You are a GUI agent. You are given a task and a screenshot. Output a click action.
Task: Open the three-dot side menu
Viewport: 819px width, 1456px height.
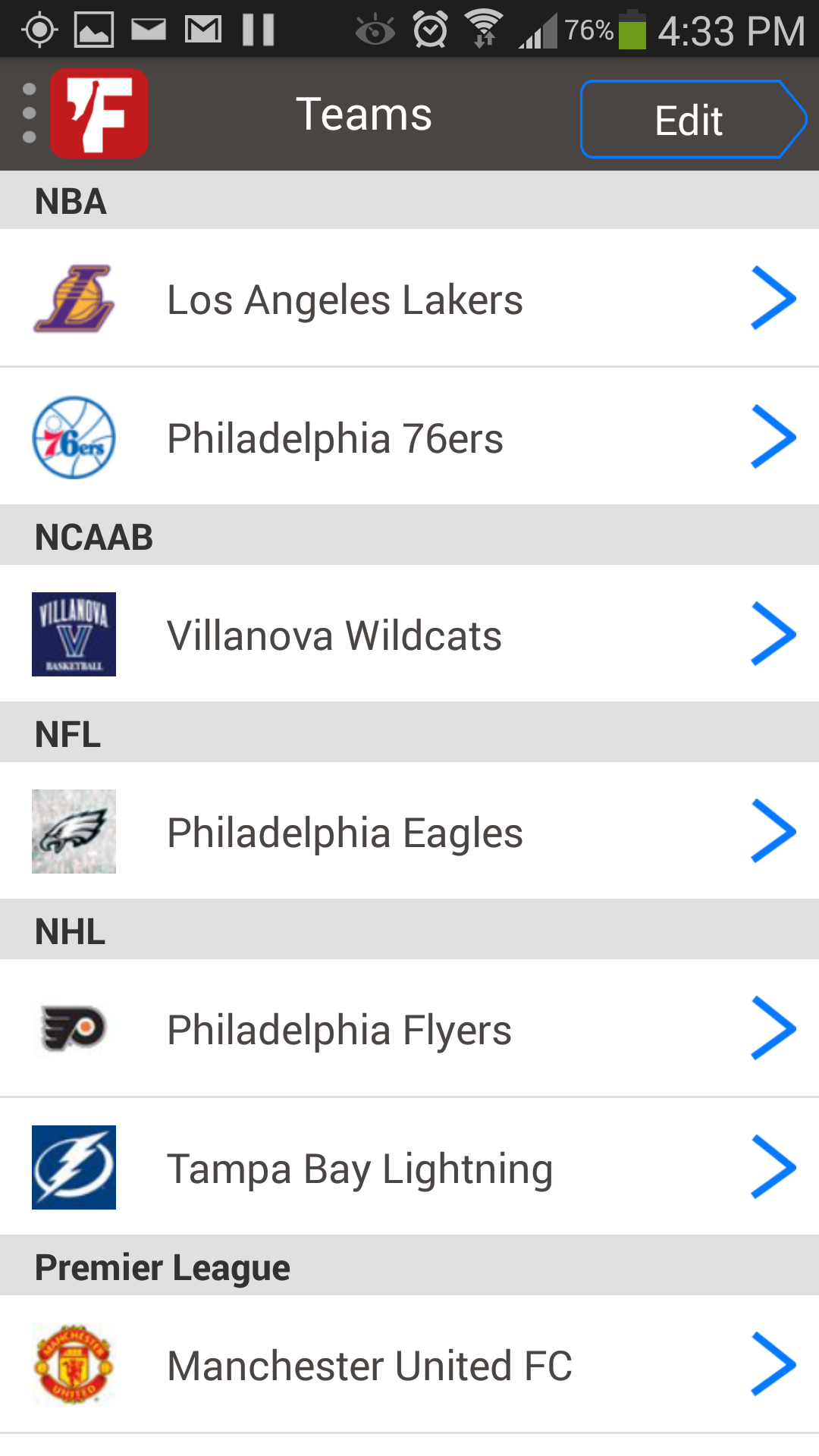29,114
